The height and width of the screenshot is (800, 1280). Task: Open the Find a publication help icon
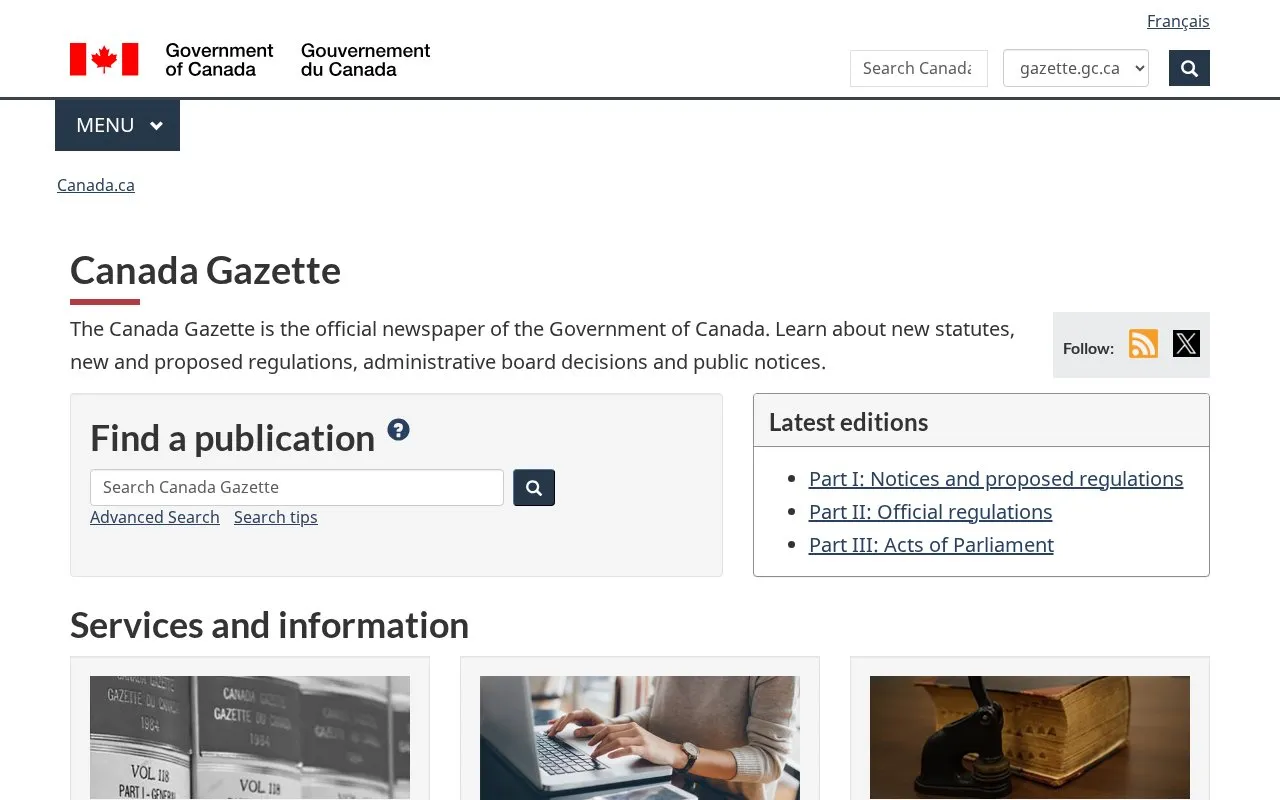(398, 430)
